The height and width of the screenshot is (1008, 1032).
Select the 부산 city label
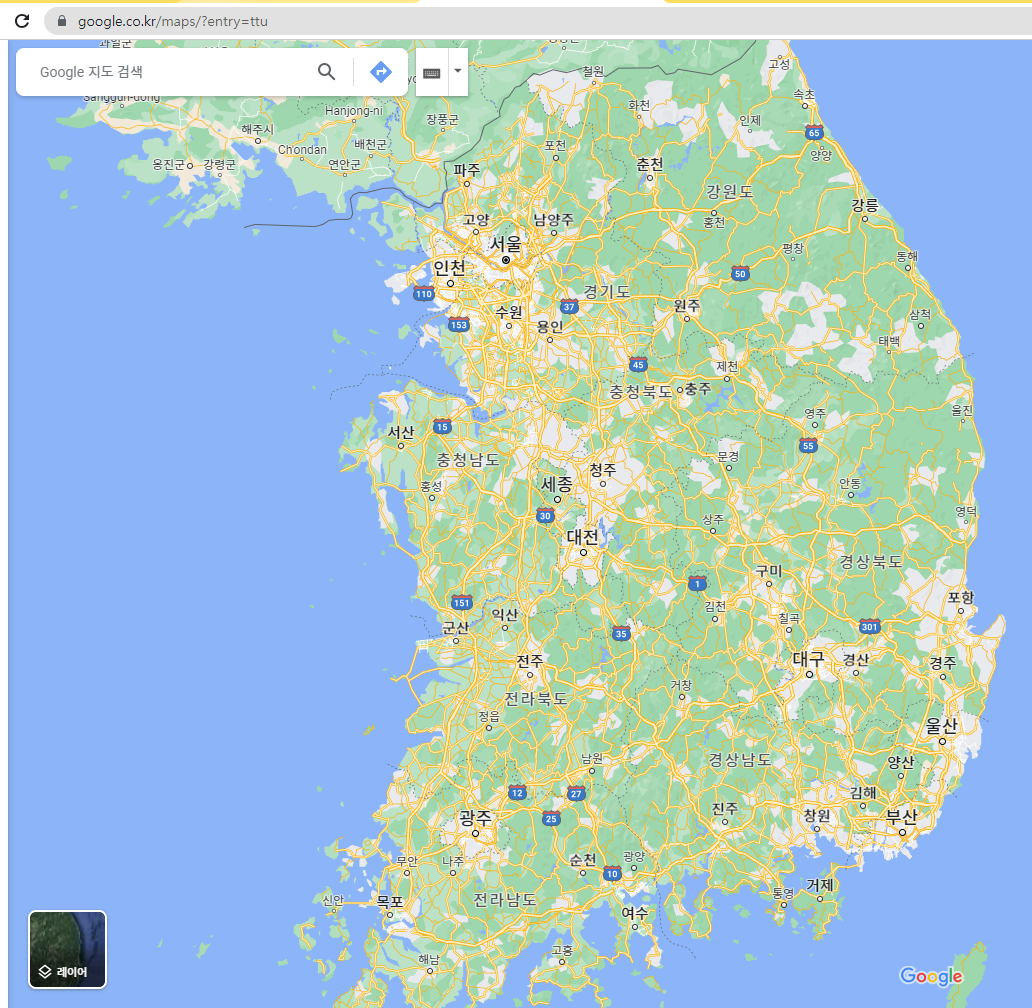click(902, 817)
